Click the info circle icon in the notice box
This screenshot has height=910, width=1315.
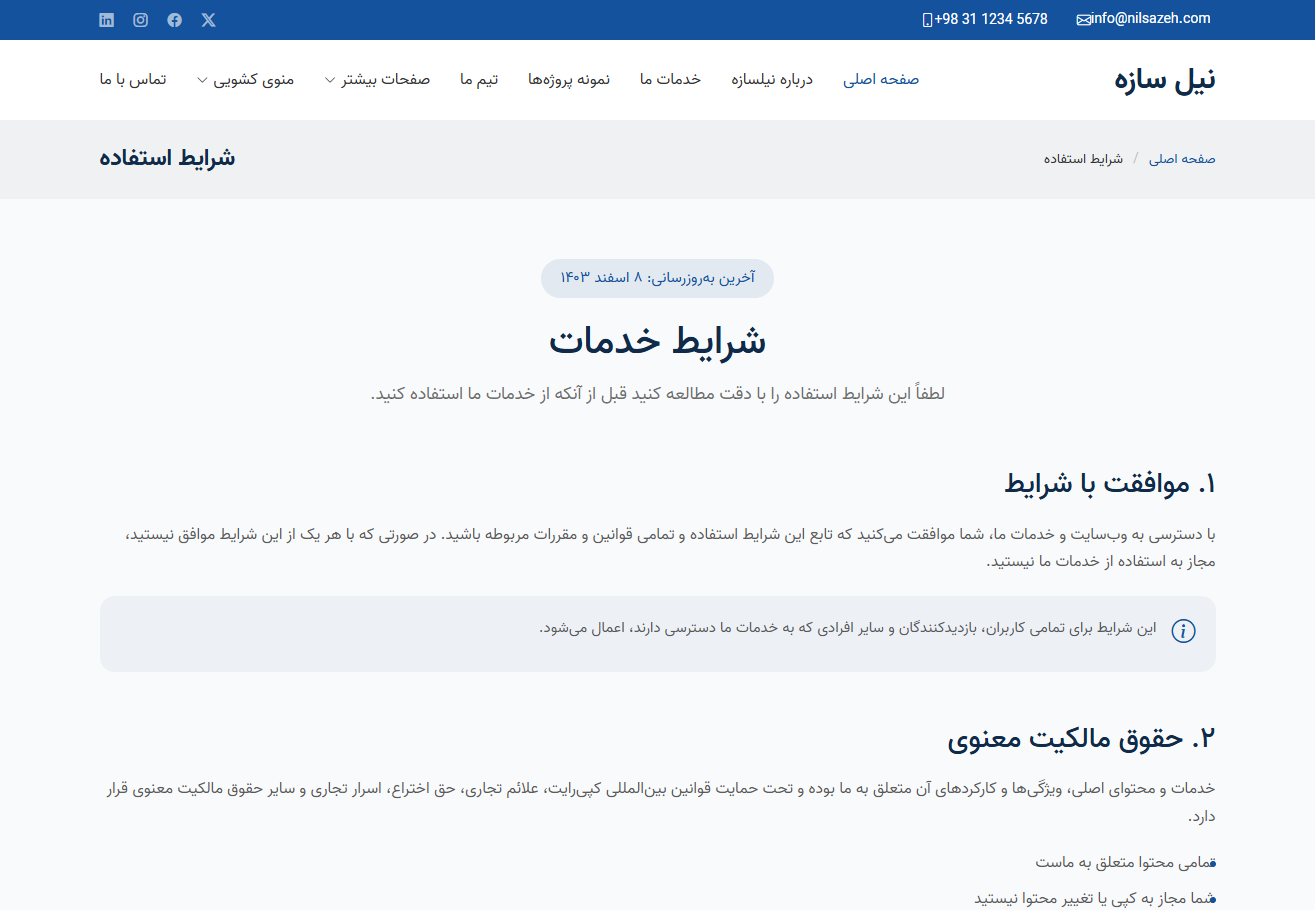pos(1184,631)
